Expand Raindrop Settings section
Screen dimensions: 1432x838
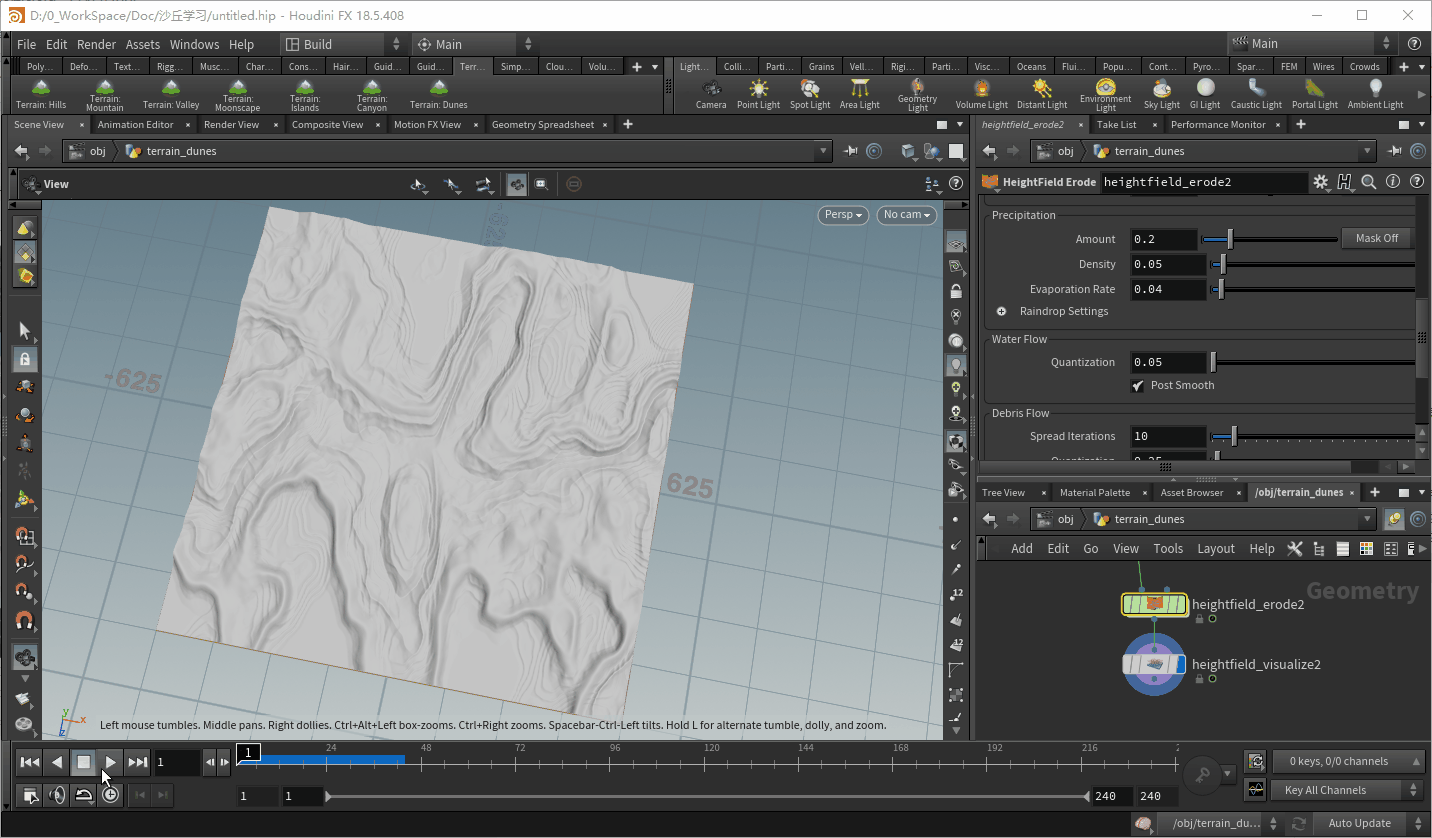1001,311
